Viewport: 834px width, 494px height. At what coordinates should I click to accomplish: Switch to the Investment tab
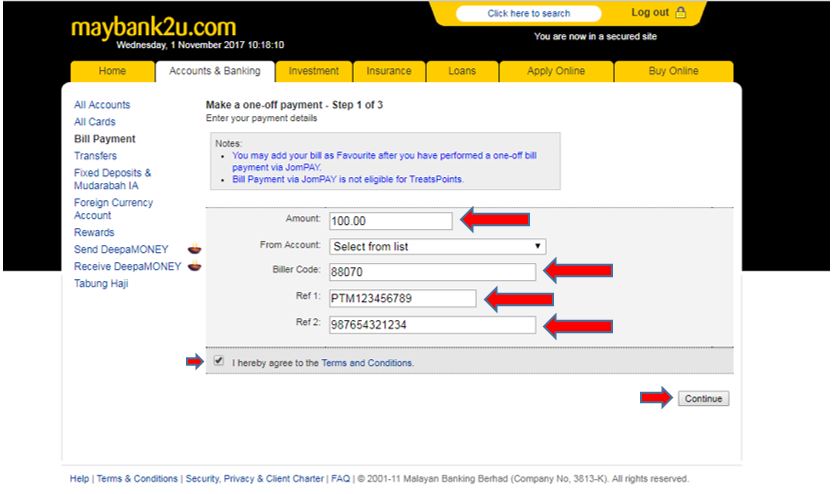pos(314,71)
